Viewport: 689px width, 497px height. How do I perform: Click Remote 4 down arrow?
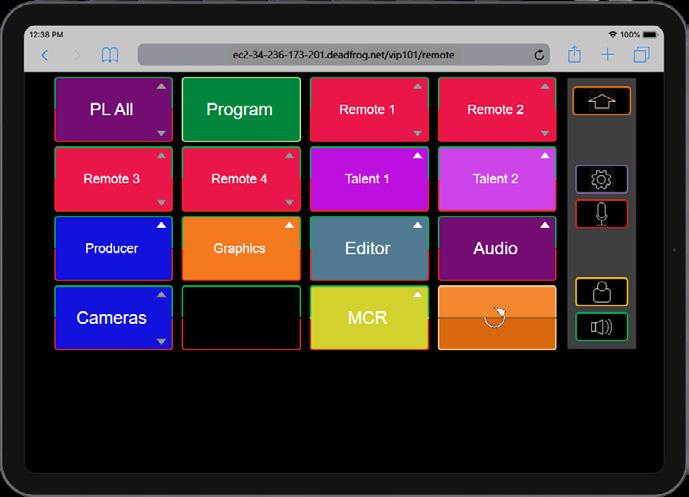pyautogui.click(x=289, y=203)
